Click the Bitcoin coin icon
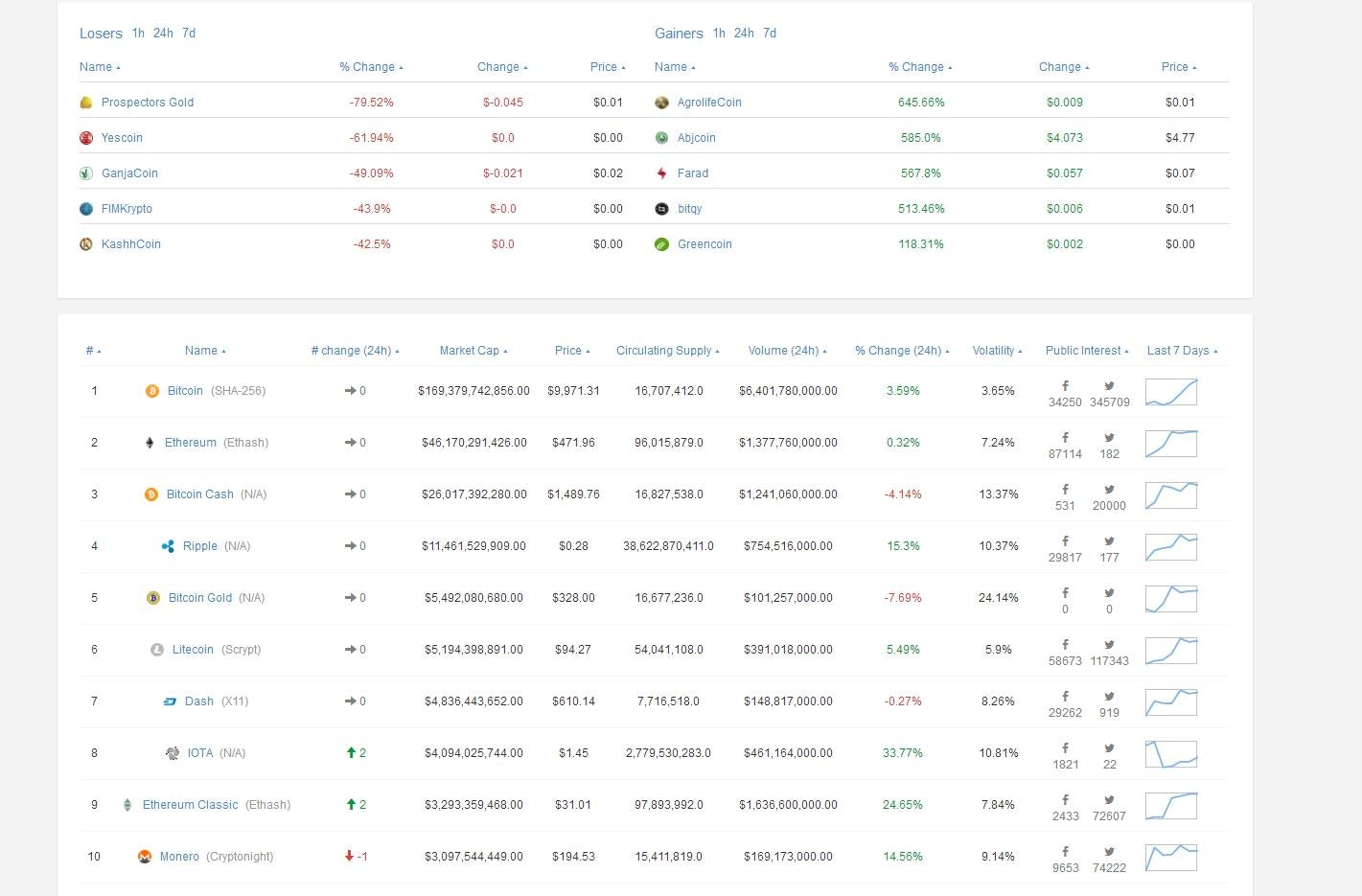1362x896 pixels. coord(151,391)
